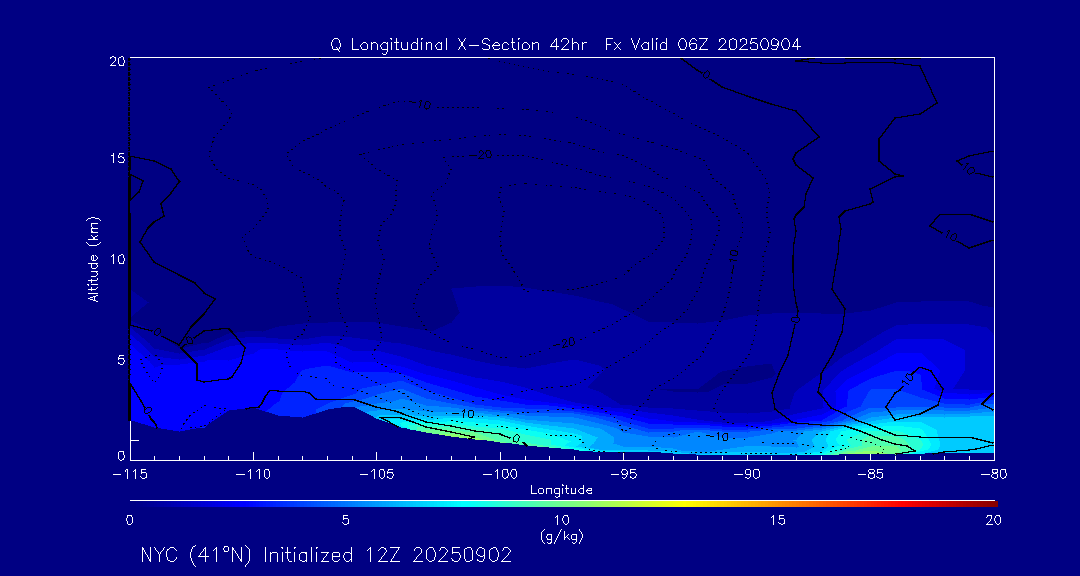This screenshot has width=1080, height=576.
Task: Click the colorbar tick label 5
Action: pyautogui.click(x=346, y=520)
